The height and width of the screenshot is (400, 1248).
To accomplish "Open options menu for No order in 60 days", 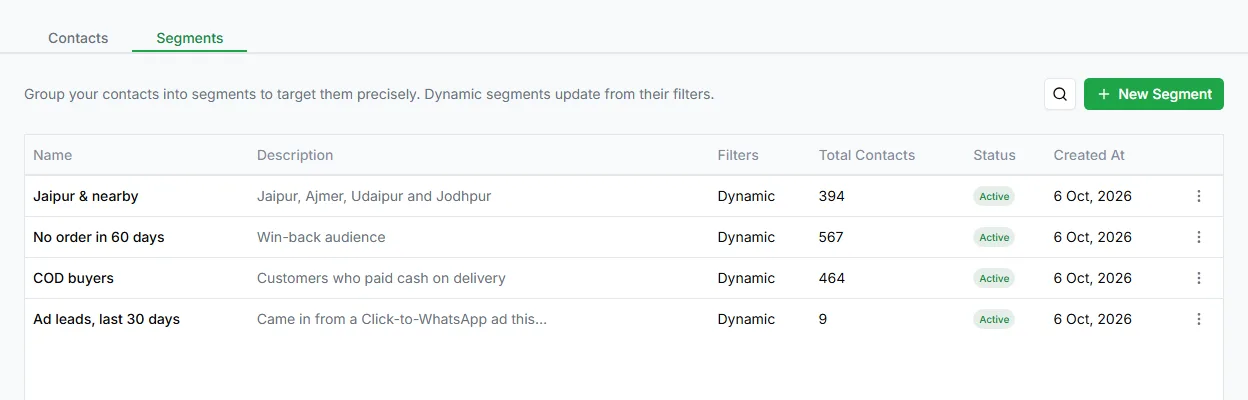I will (1199, 237).
